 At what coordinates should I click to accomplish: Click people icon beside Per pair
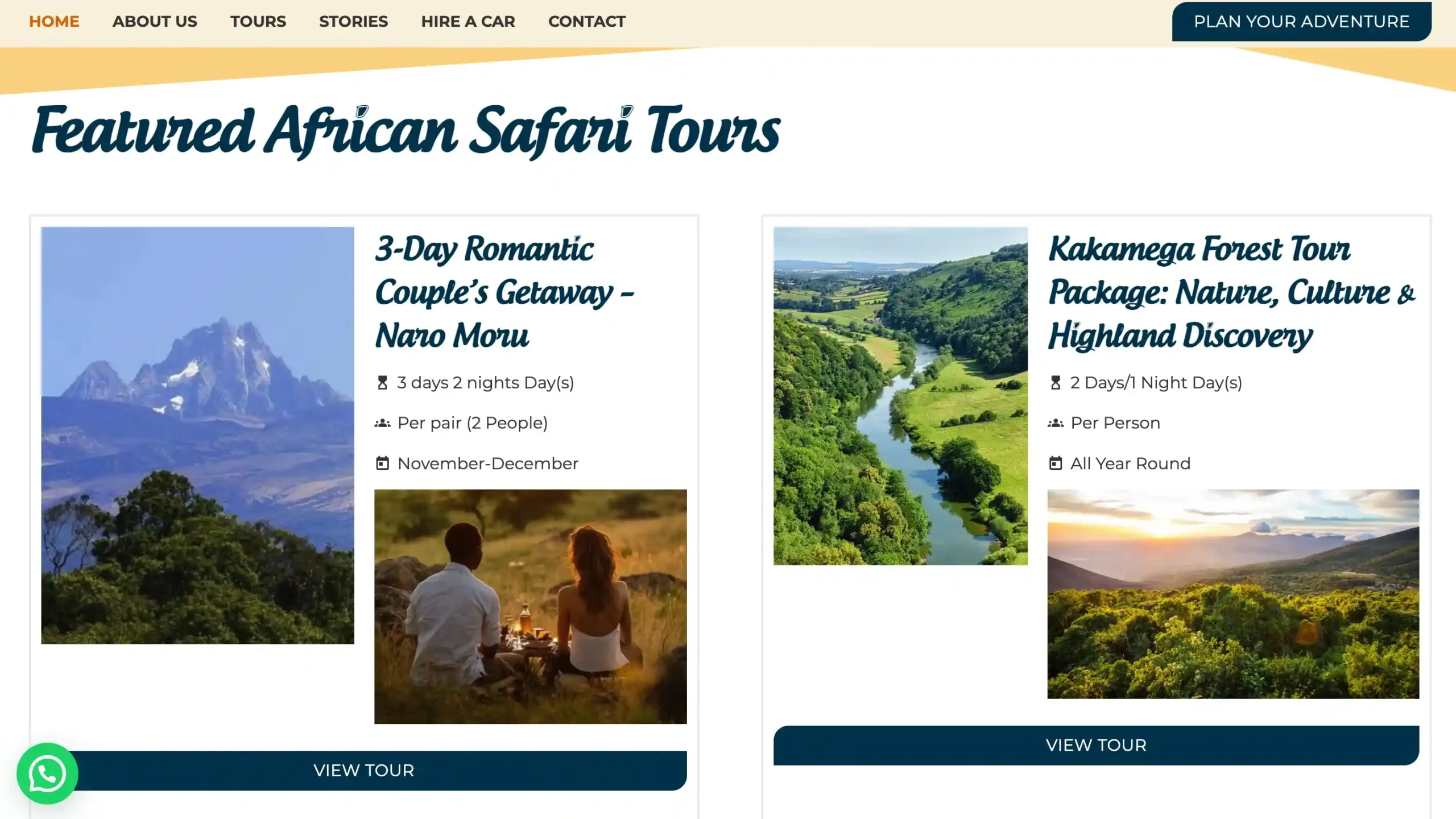click(x=382, y=423)
